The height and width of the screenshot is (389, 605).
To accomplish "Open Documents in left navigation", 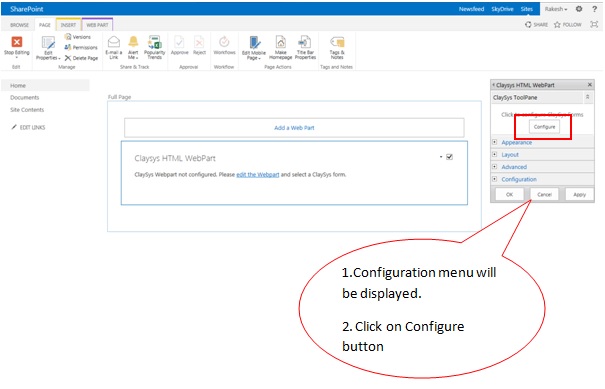I will [x=24, y=98].
